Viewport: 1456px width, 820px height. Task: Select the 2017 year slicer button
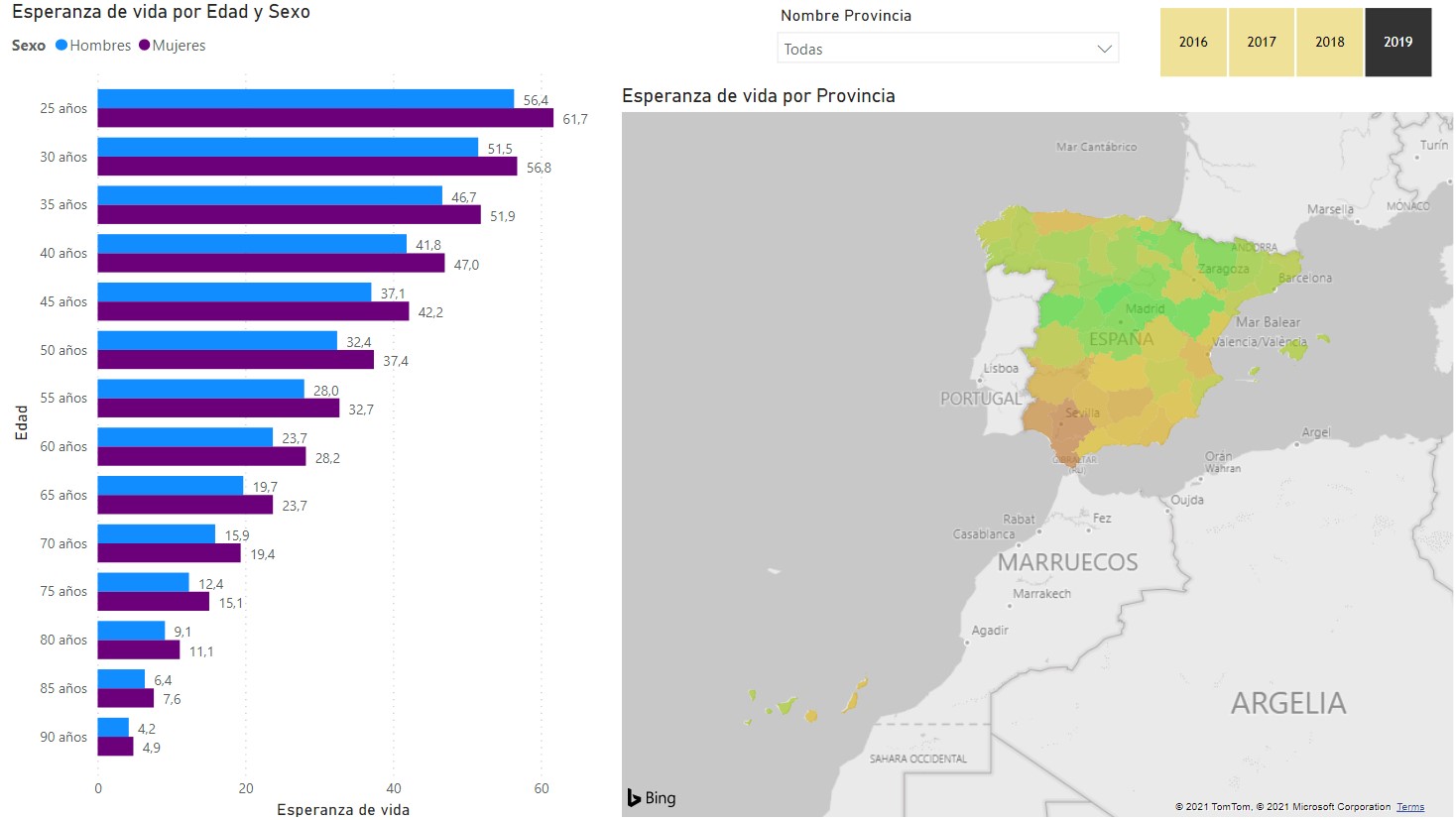[1262, 42]
